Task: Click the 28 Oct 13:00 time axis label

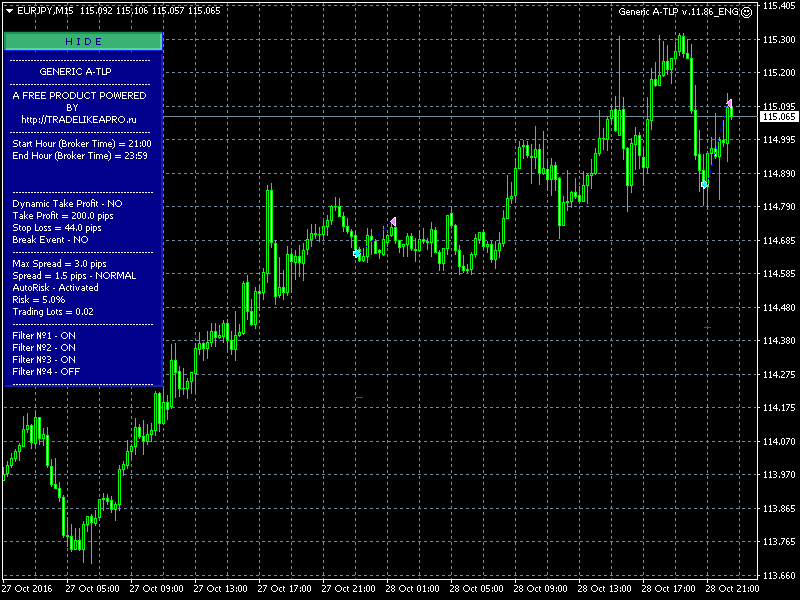Action: pos(605,589)
